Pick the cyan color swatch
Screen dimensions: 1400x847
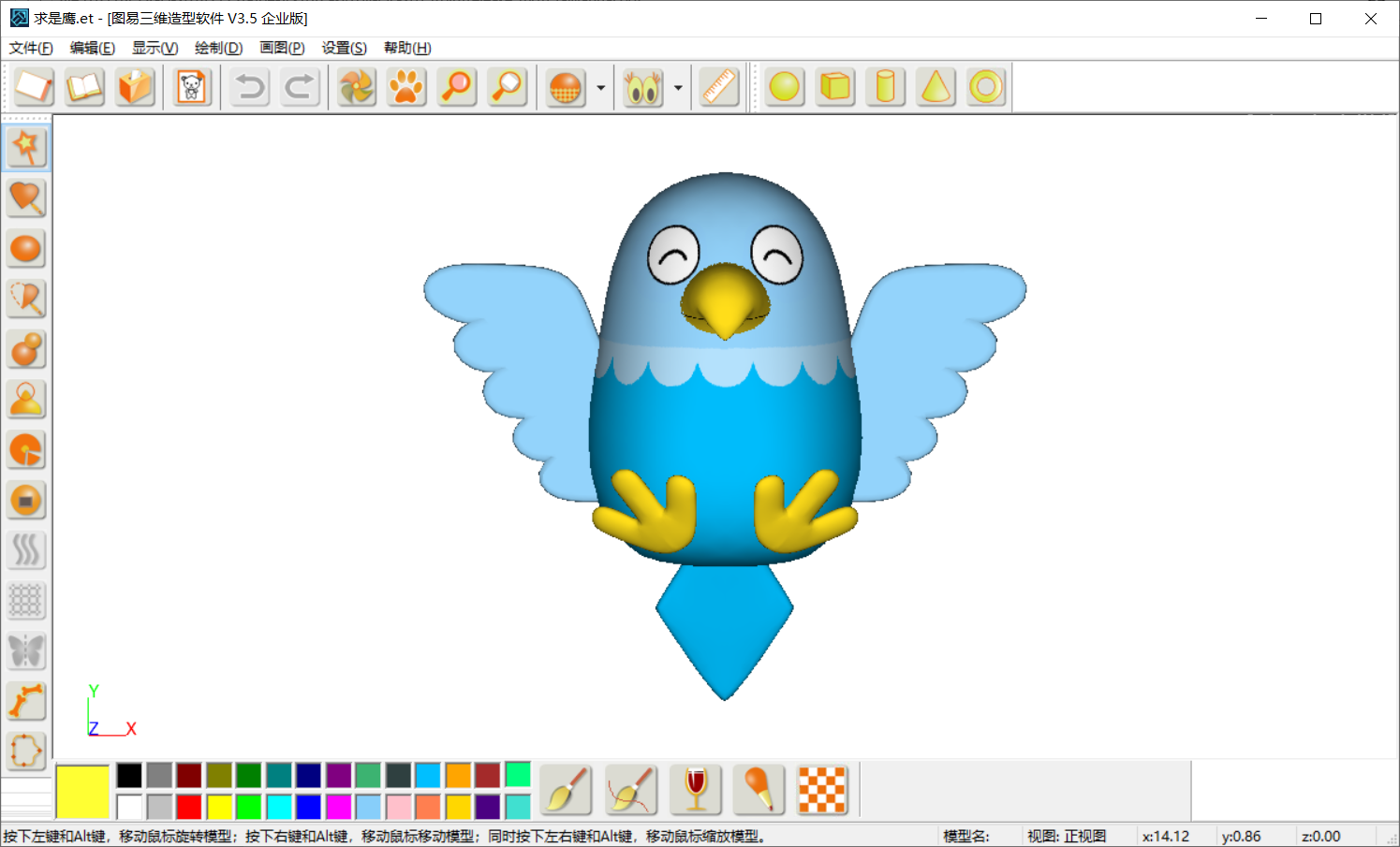(279, 807)
